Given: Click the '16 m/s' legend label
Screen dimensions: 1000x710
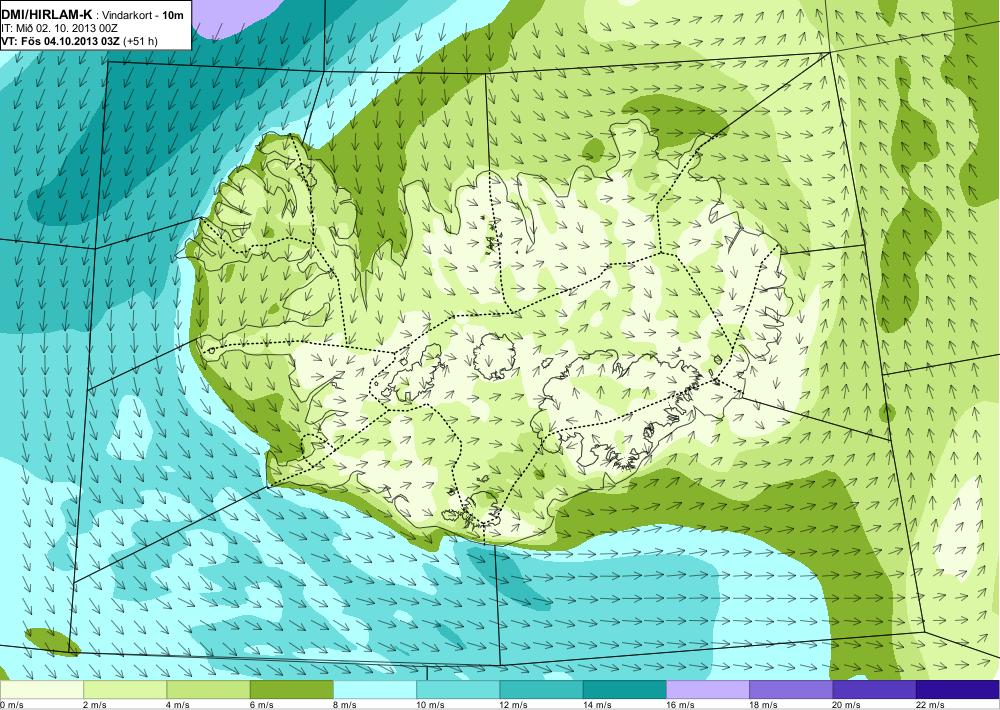Looking at the screenshot, I should click(681, 705).
